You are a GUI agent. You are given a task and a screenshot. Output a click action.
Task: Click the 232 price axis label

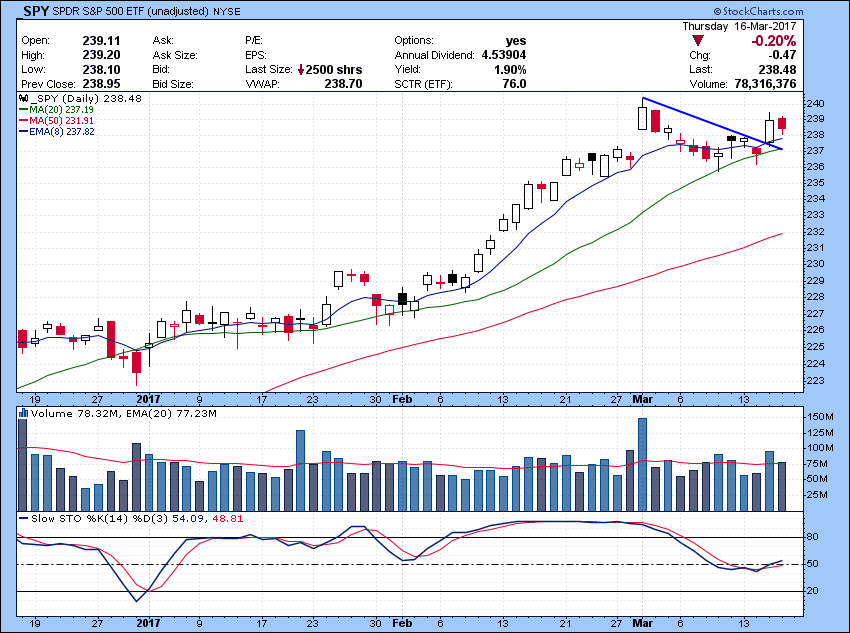pos(816,231)
